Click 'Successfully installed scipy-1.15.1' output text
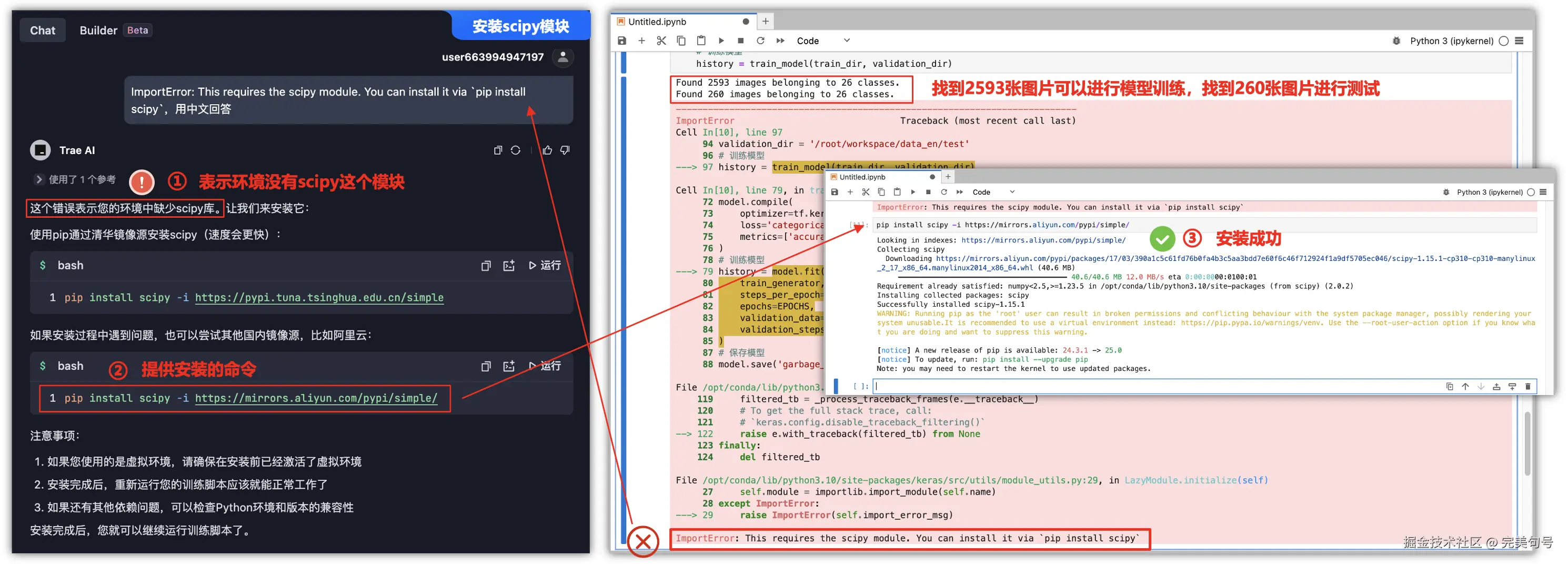Viewport: 1568px width, 564px height. [950, 305]
